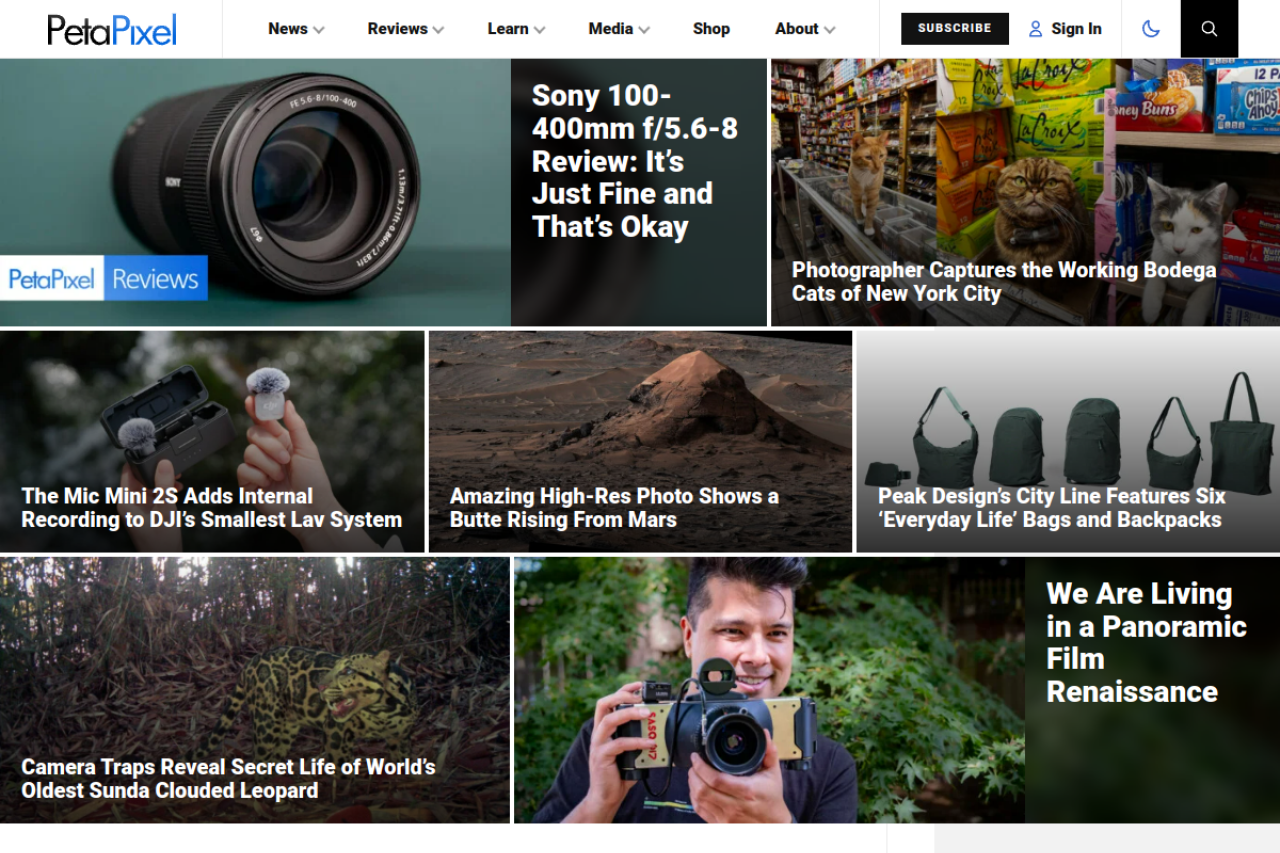1280x853 pixels.
Task: Expand the Media dropdown chevron
Action: click(x=644, y=30)
